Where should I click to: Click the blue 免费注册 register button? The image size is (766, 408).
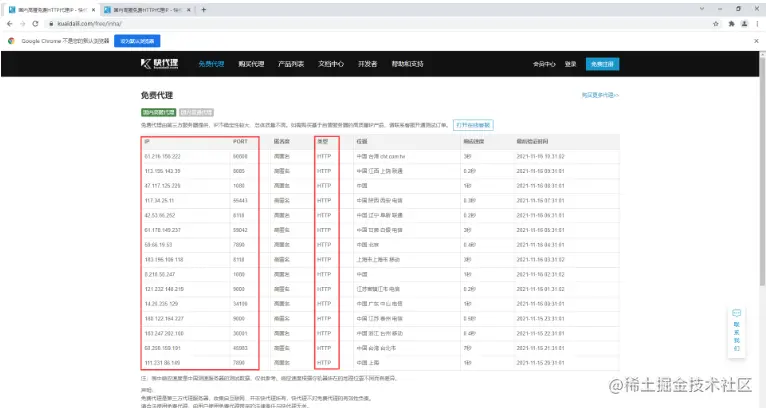[602, 64]
